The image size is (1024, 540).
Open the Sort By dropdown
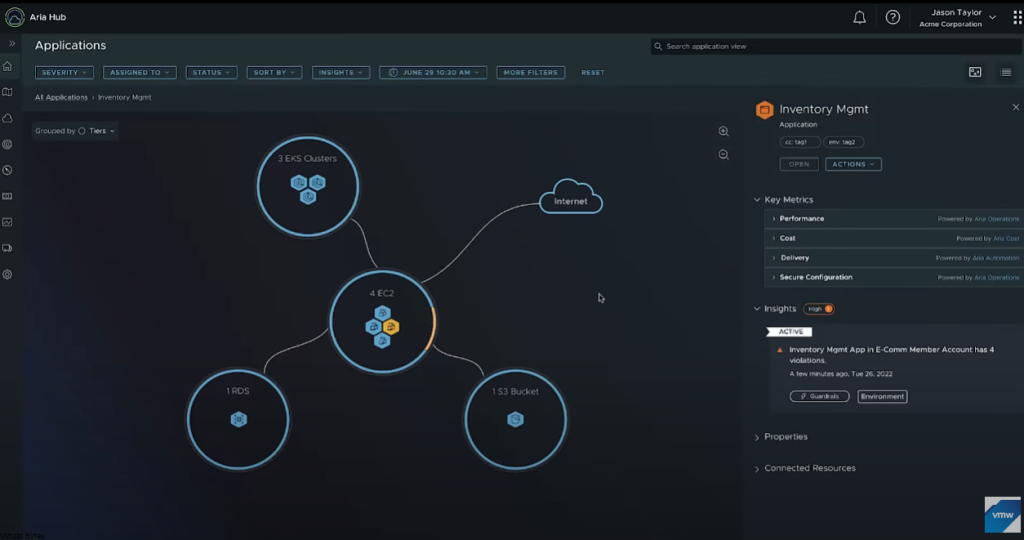click(x=274, y=72)
